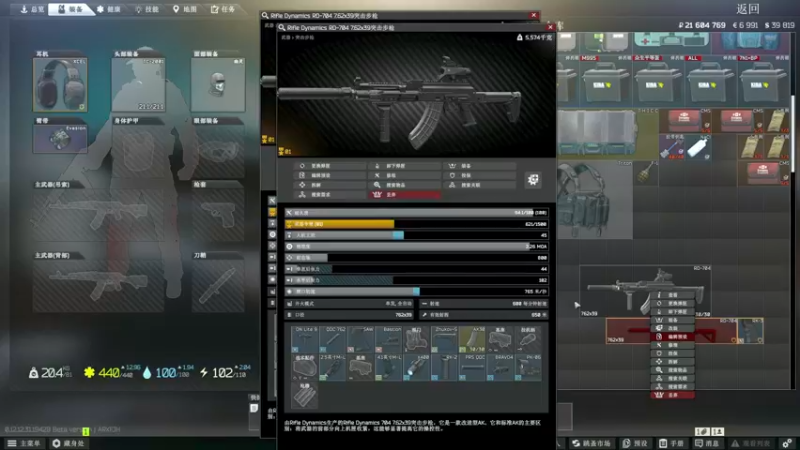Click the edit preset button in inspect window

330,176
